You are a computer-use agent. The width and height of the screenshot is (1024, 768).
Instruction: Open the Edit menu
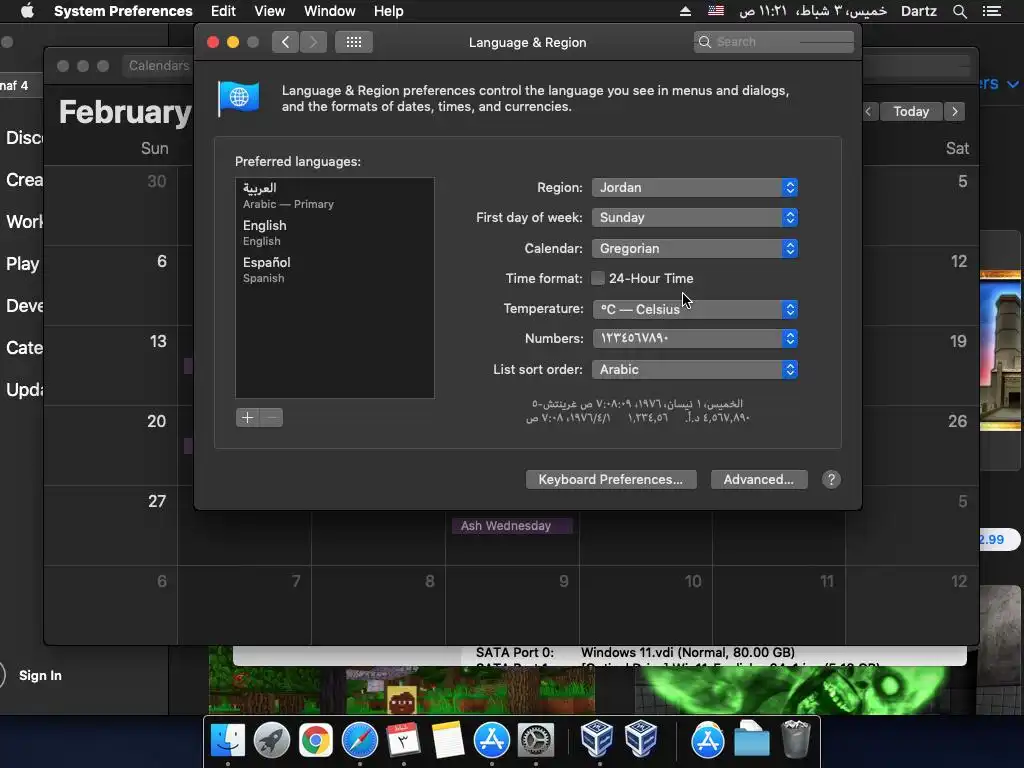pyautogui.click(x=223, y=11)
